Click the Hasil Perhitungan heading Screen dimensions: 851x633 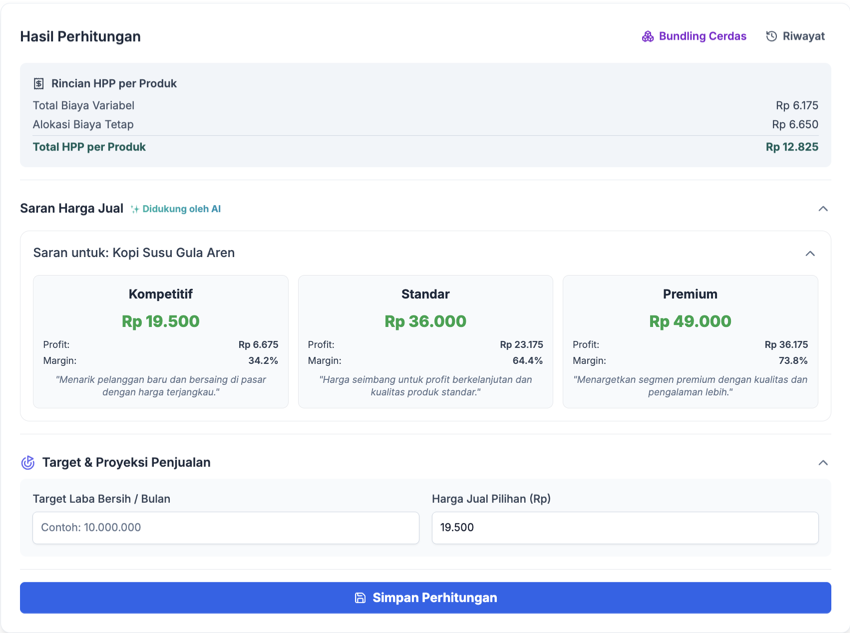(x=80, y=36)
